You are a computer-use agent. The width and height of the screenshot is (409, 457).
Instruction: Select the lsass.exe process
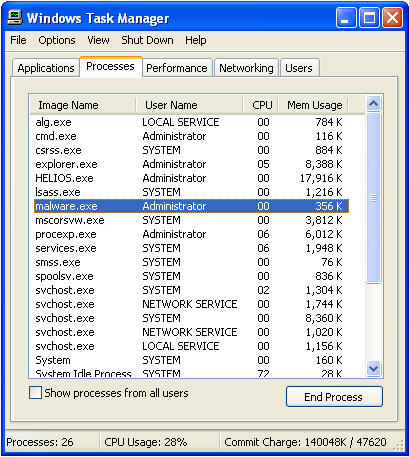pyautogui.click(x=191, y=192)
